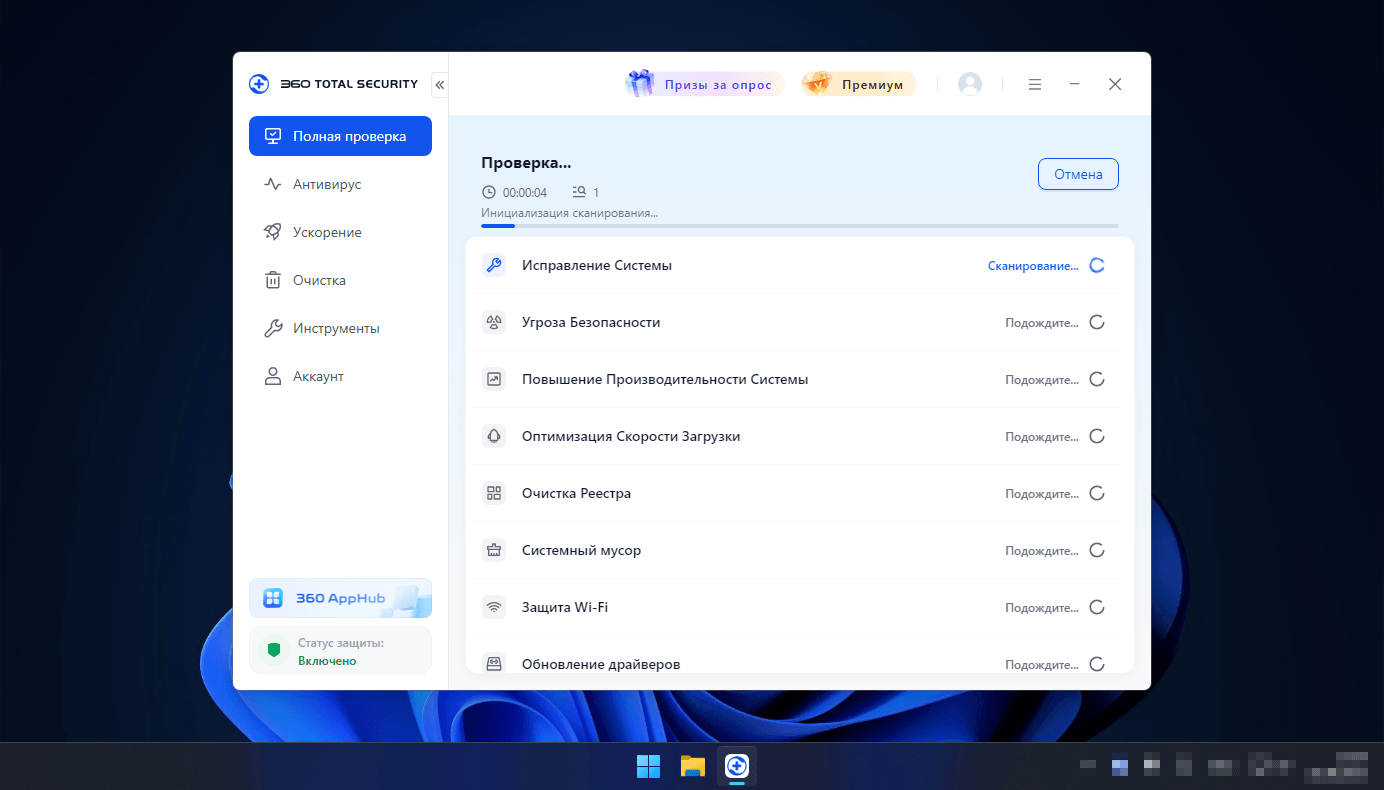Viewport: 1384px width, 790px height.
Task: Click the scan progress bar
Action: [x=800, y=226]
